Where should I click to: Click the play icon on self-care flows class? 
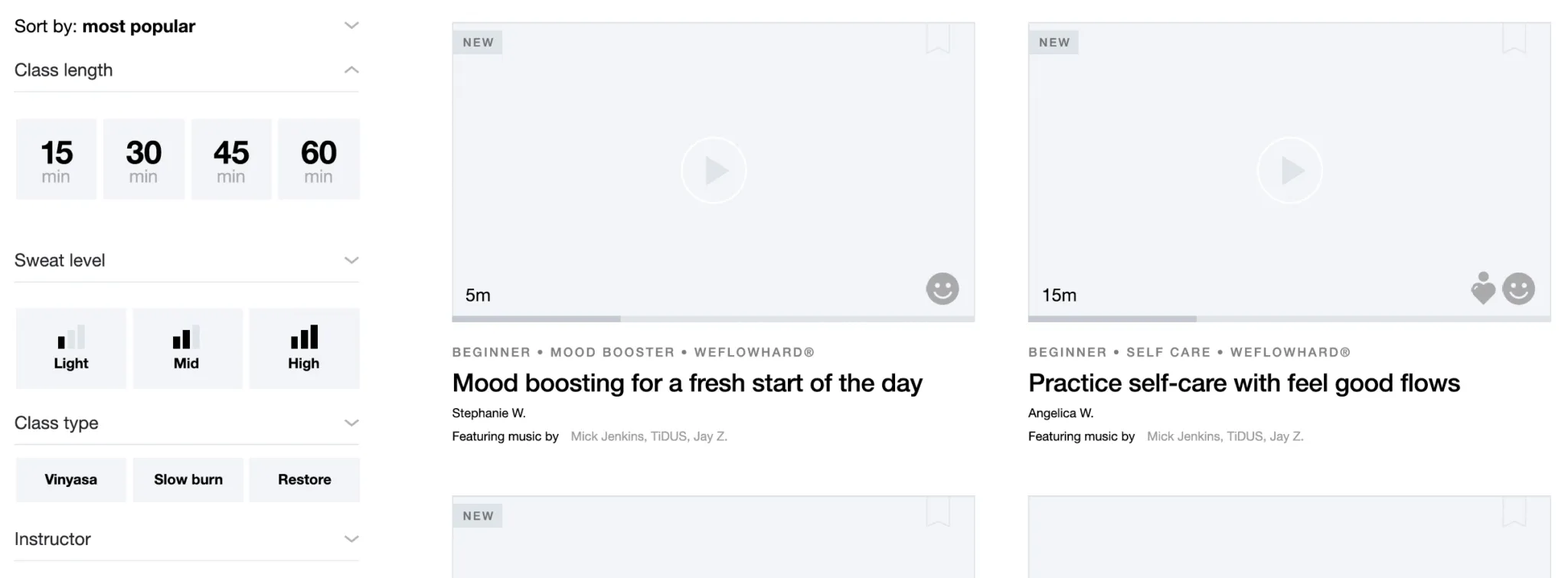pos(1290,170)
